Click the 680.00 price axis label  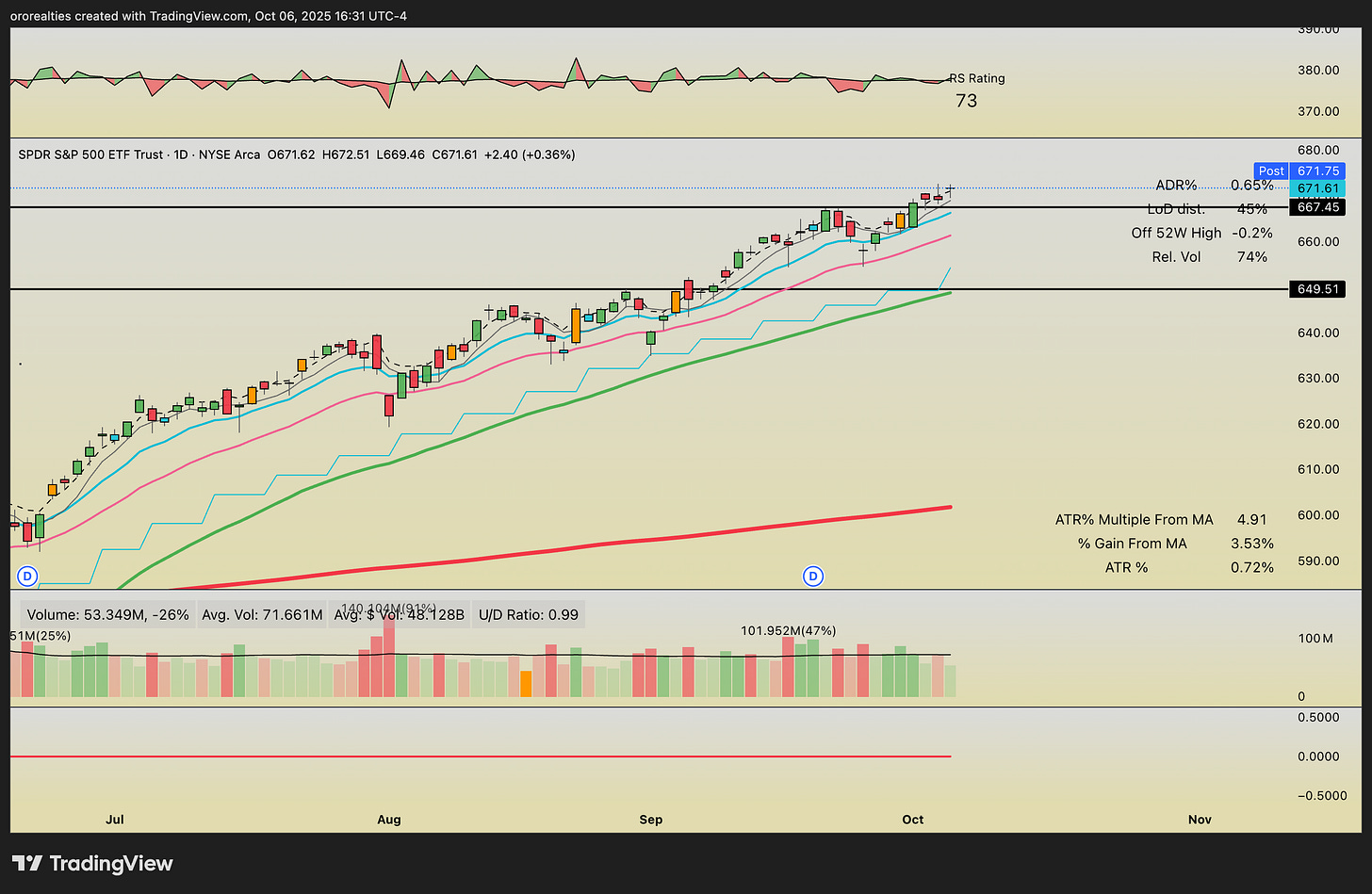click(x=1318, y=151)
